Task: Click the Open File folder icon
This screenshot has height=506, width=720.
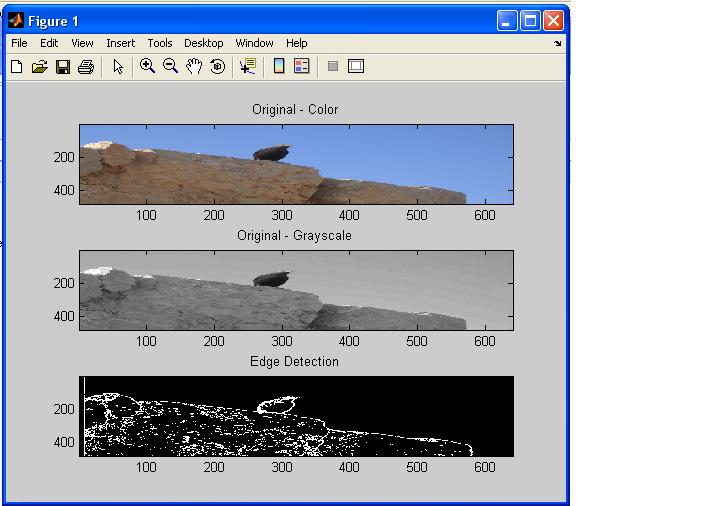Action: click(x=40, y=67)
